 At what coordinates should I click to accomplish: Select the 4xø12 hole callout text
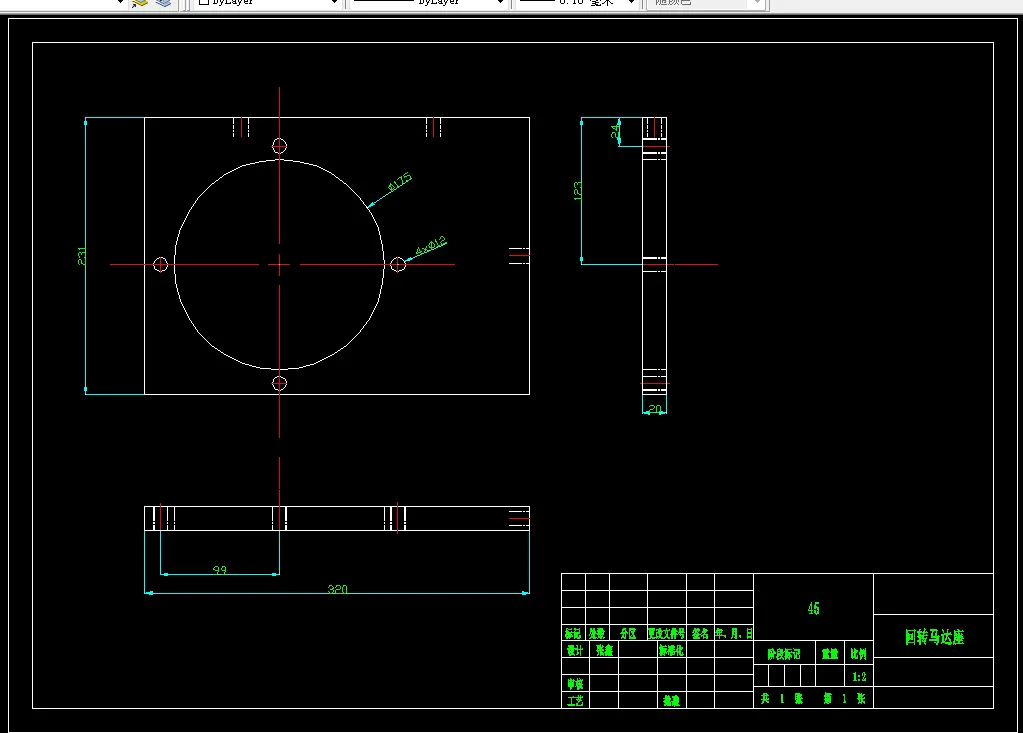pyautogui.click(x=431, y=246)
